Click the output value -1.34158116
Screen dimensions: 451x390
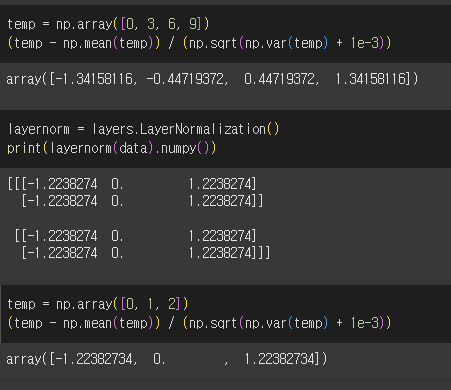pyautogui.click(x=93, y=79)
